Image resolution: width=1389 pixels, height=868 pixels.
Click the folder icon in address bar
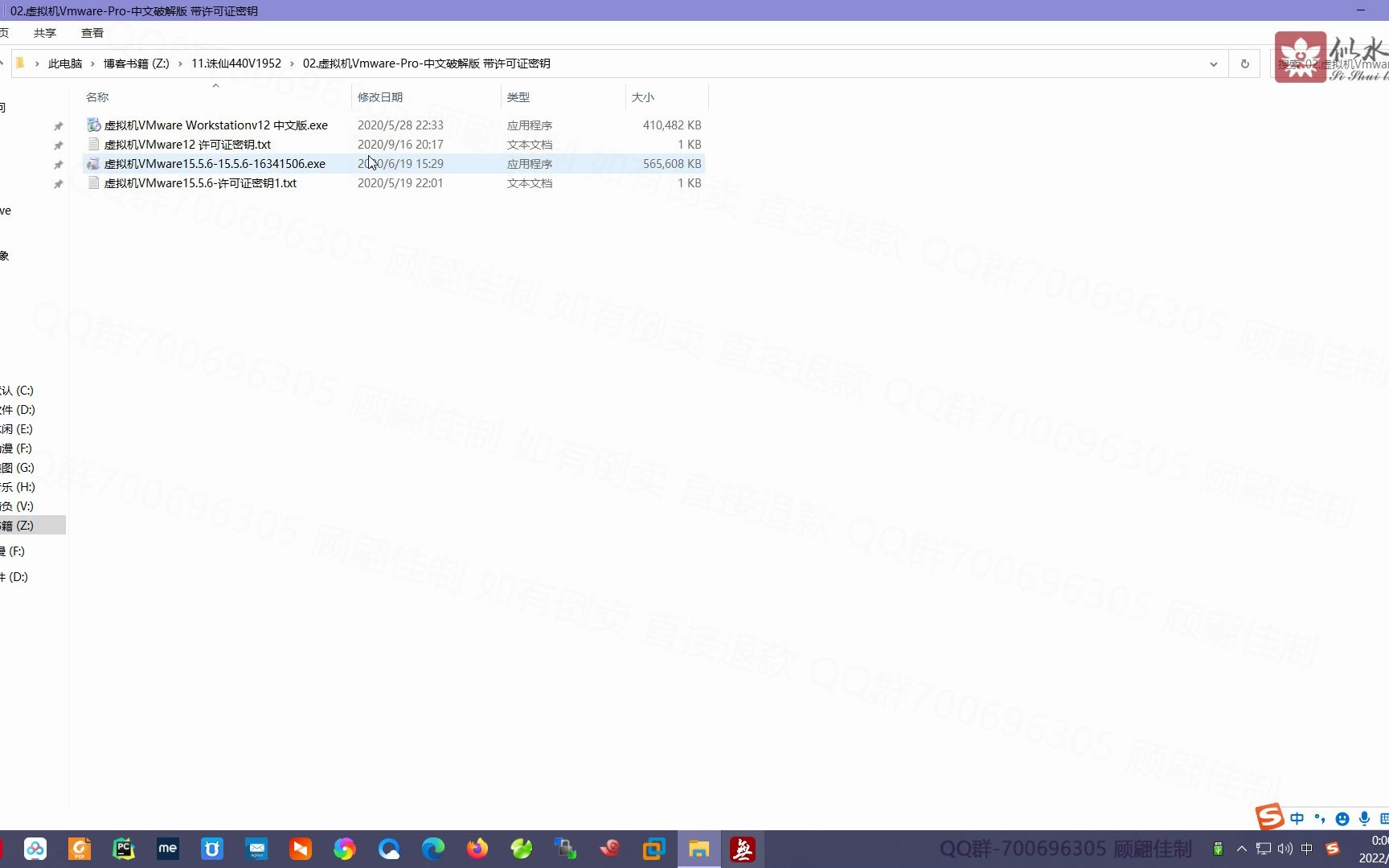point(20,63)
